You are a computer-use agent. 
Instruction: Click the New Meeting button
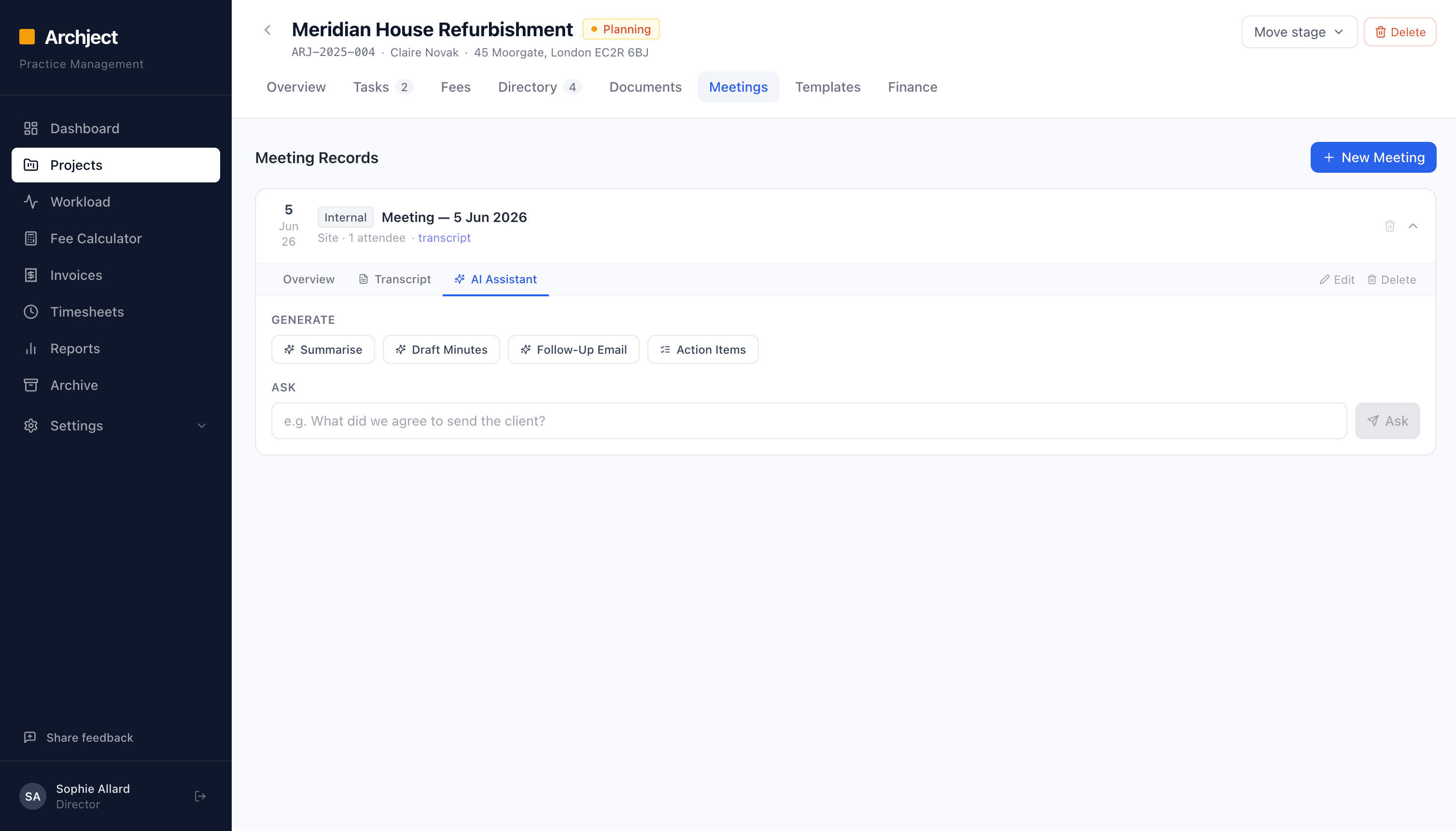coord(1373,157)
